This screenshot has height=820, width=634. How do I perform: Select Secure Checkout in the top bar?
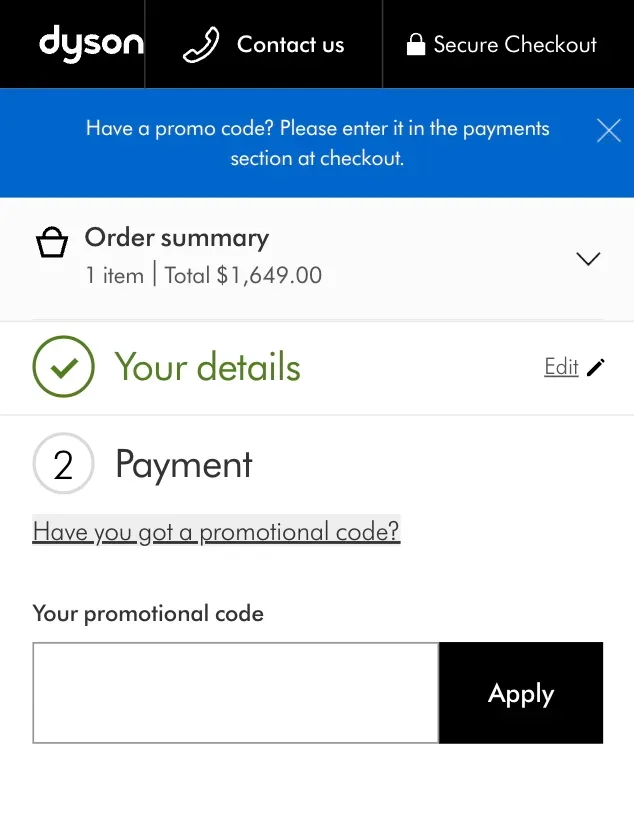[517, 44]
